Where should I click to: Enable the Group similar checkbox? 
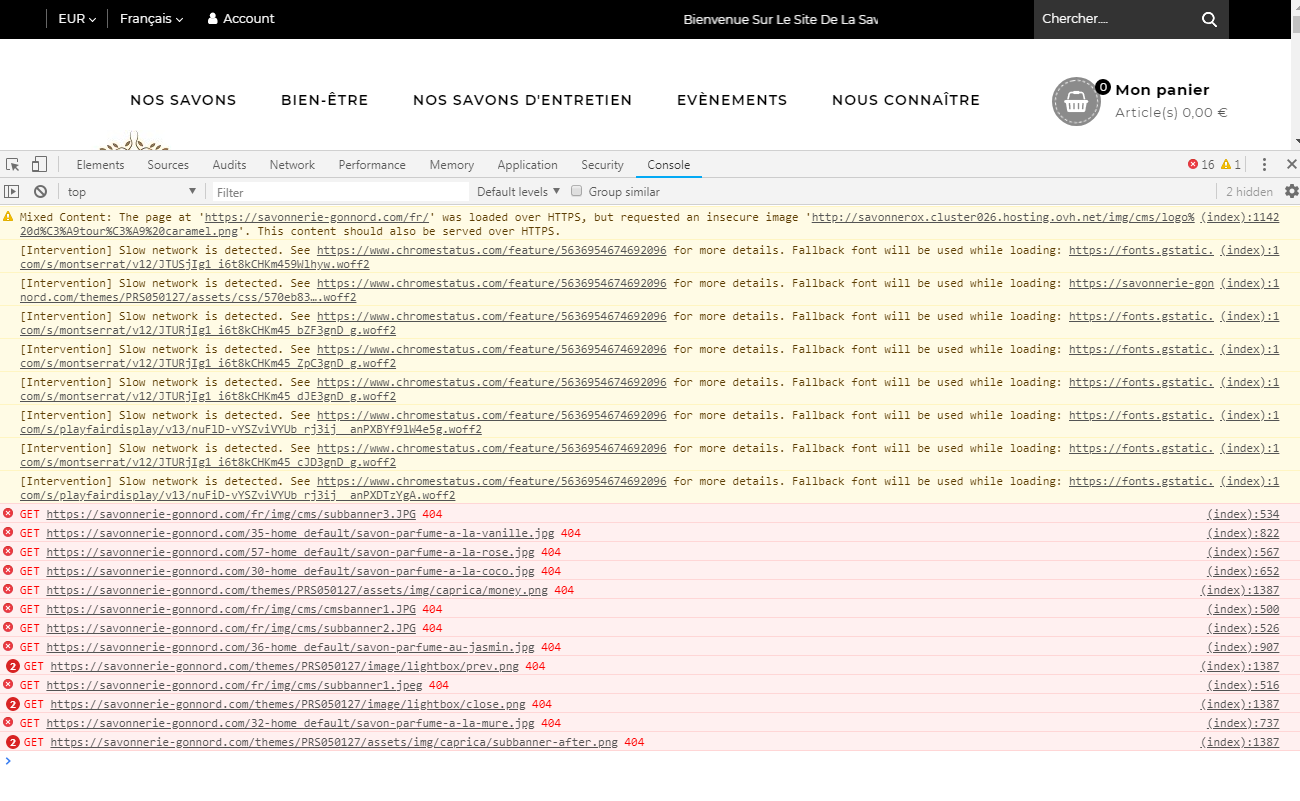(x=576, y=191)
